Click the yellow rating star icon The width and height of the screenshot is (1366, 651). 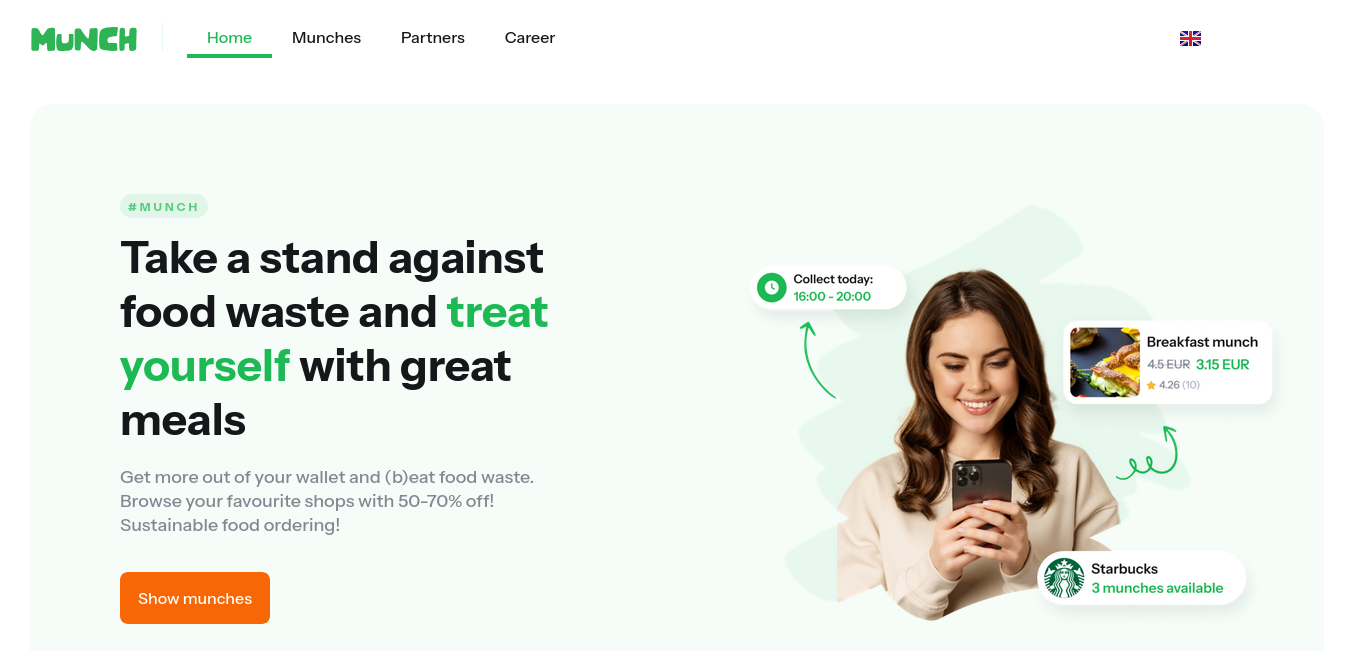1151,385
